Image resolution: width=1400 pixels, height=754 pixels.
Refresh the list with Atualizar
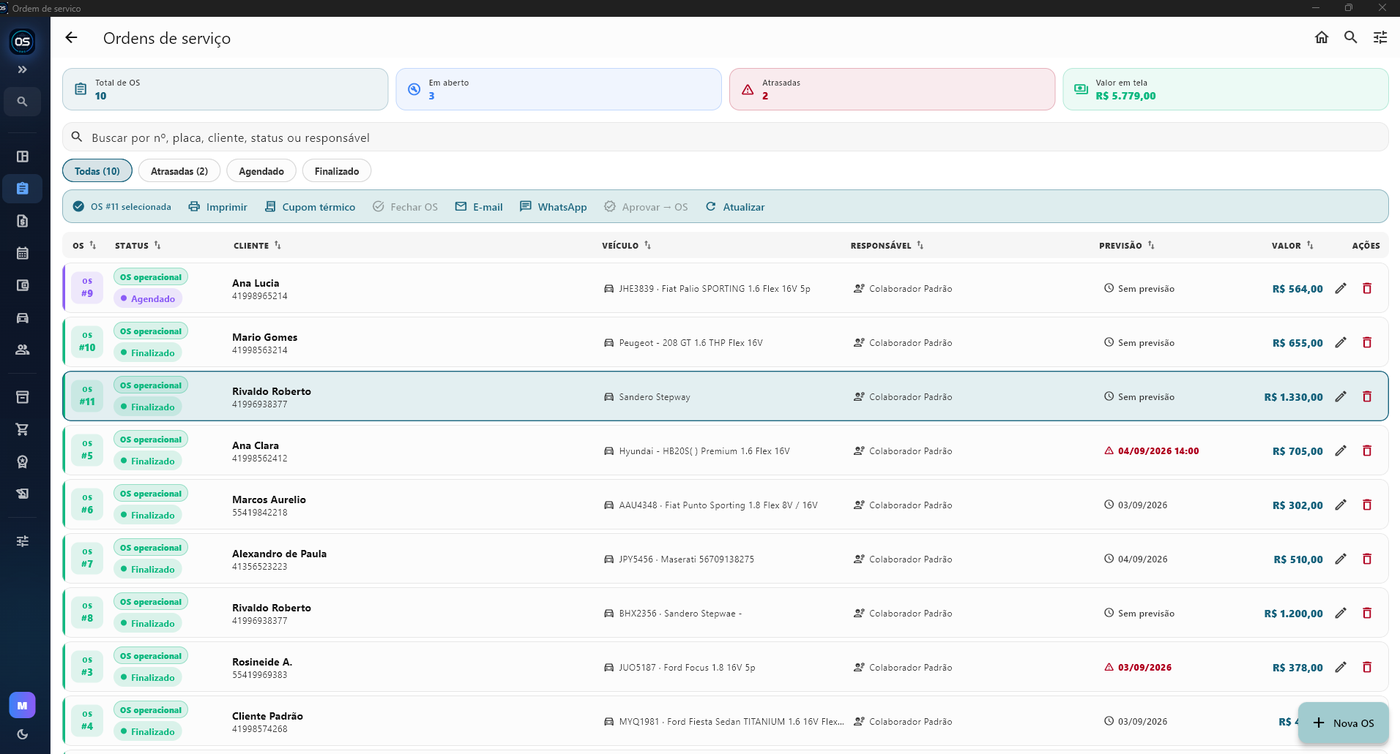(735, 207)
